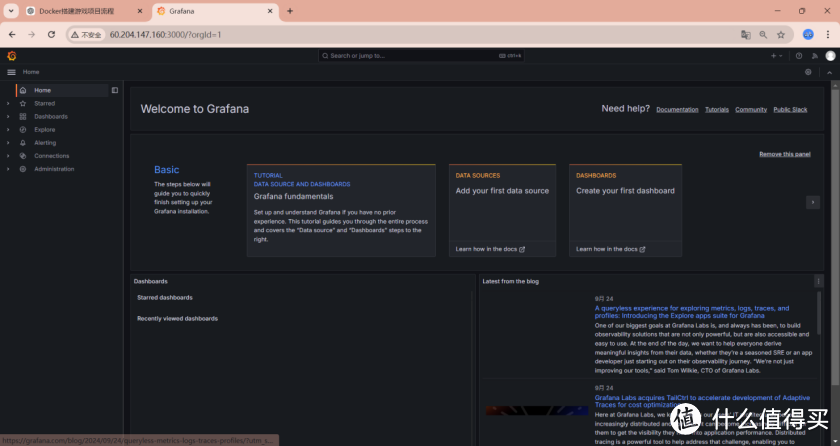Open the plus New dropdown menu
Viewport: 840px width, 446px height.
point(776,56)
